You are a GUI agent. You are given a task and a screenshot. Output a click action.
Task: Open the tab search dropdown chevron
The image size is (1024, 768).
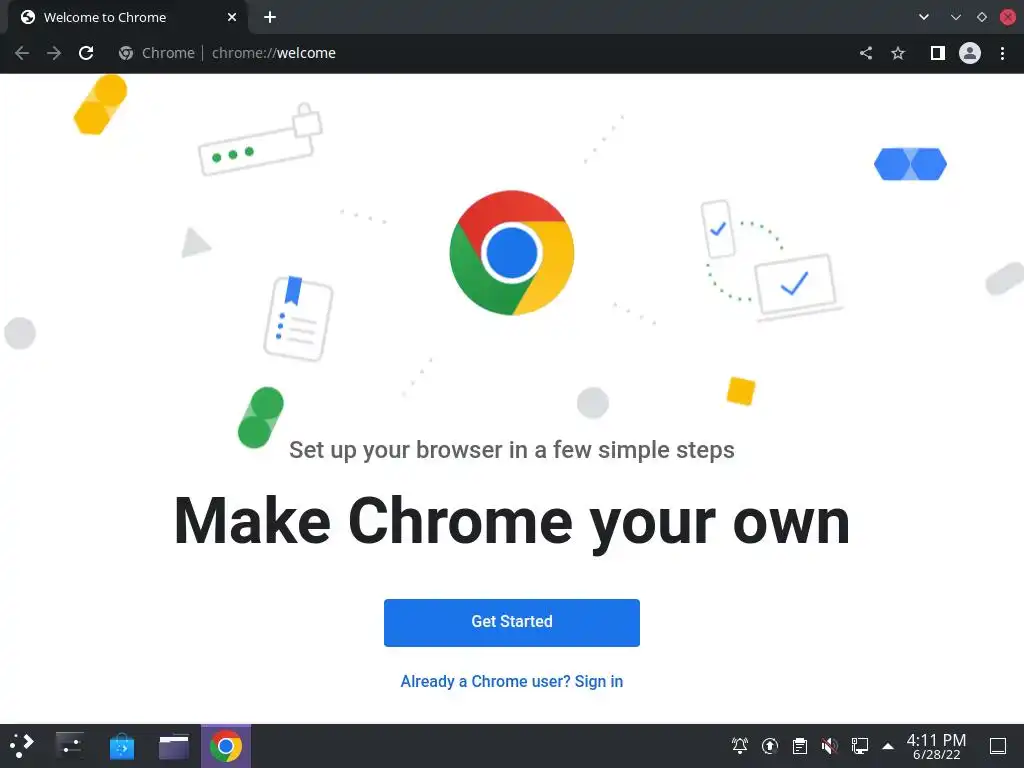[x=923, y=17]
